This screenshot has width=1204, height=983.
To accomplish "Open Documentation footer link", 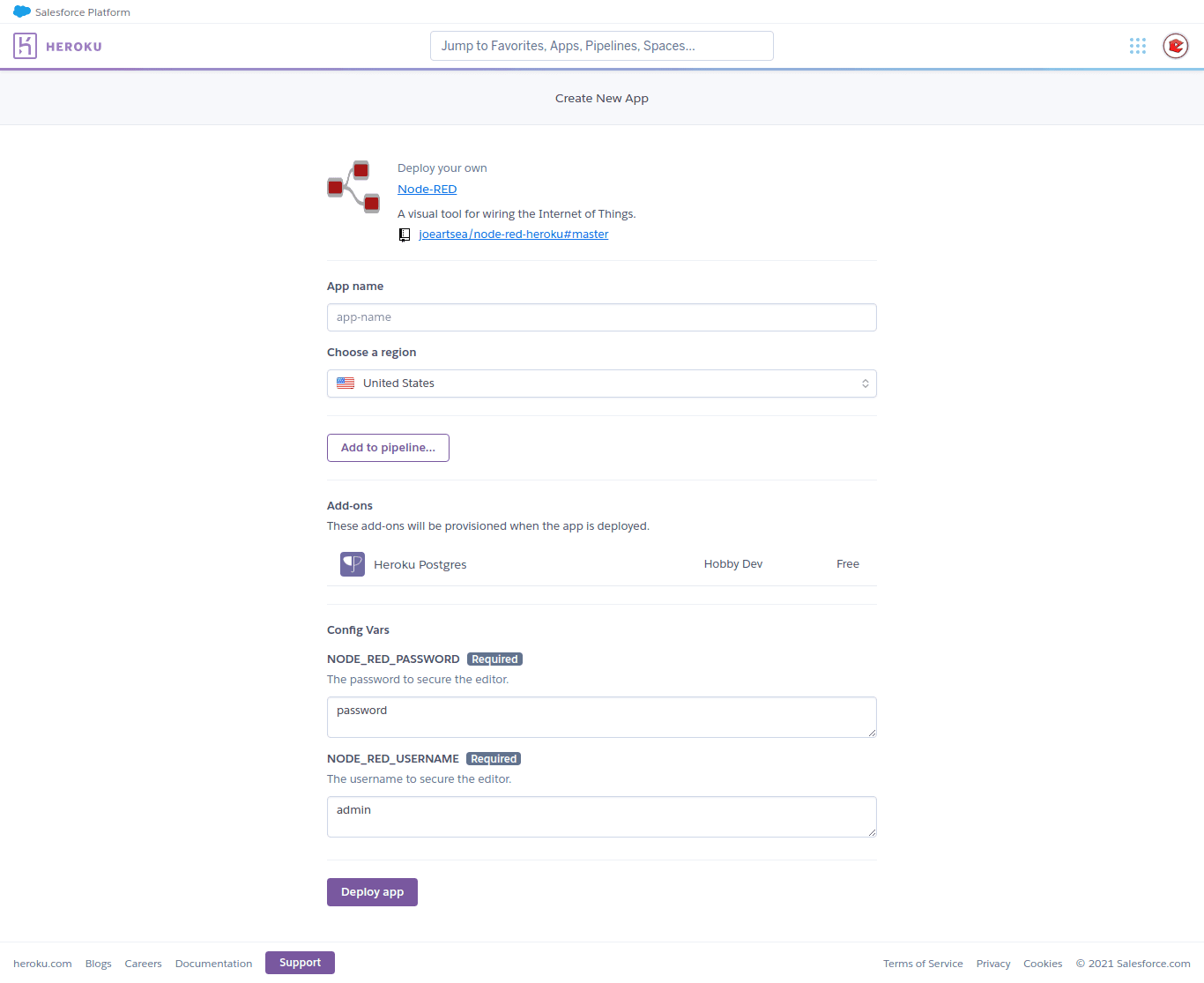I will (x=213, y=964).
